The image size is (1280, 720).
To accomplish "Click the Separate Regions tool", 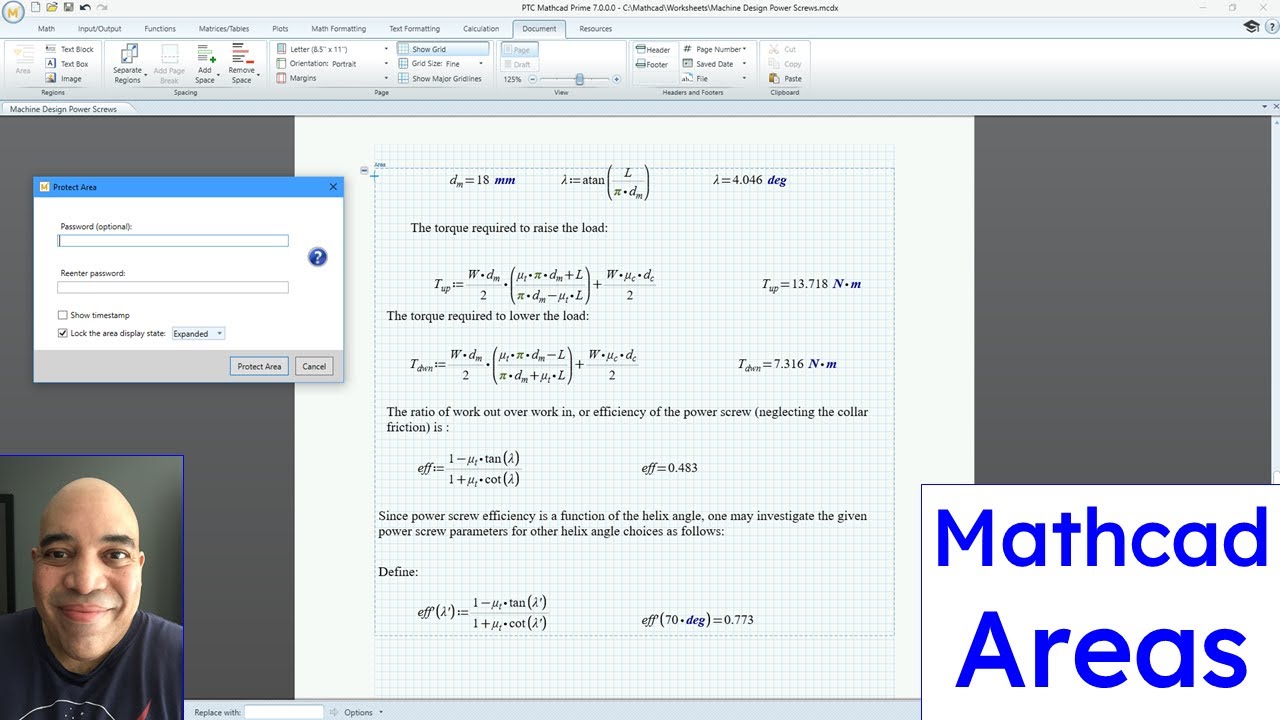I will click(128, 63).
